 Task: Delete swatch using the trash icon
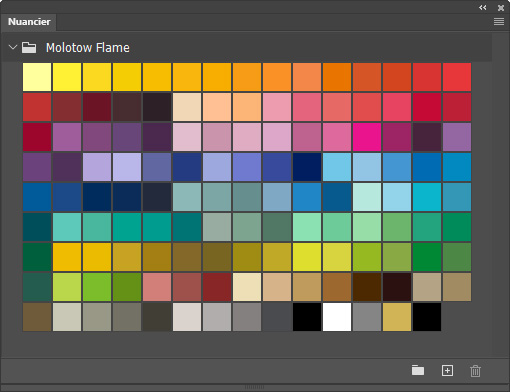point(475,371)
